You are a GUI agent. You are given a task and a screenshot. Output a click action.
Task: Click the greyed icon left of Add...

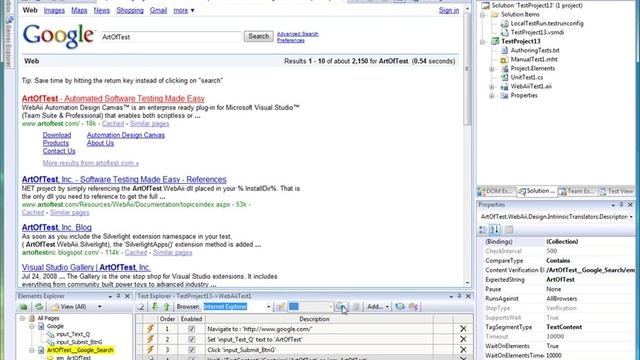click(356, 307)
